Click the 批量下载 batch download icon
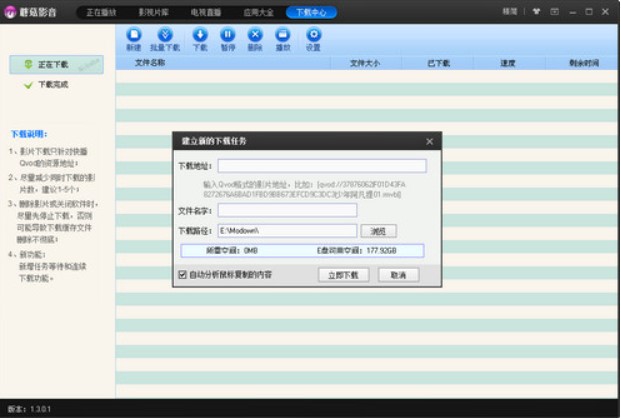621x418 pixels. (166, 37)
